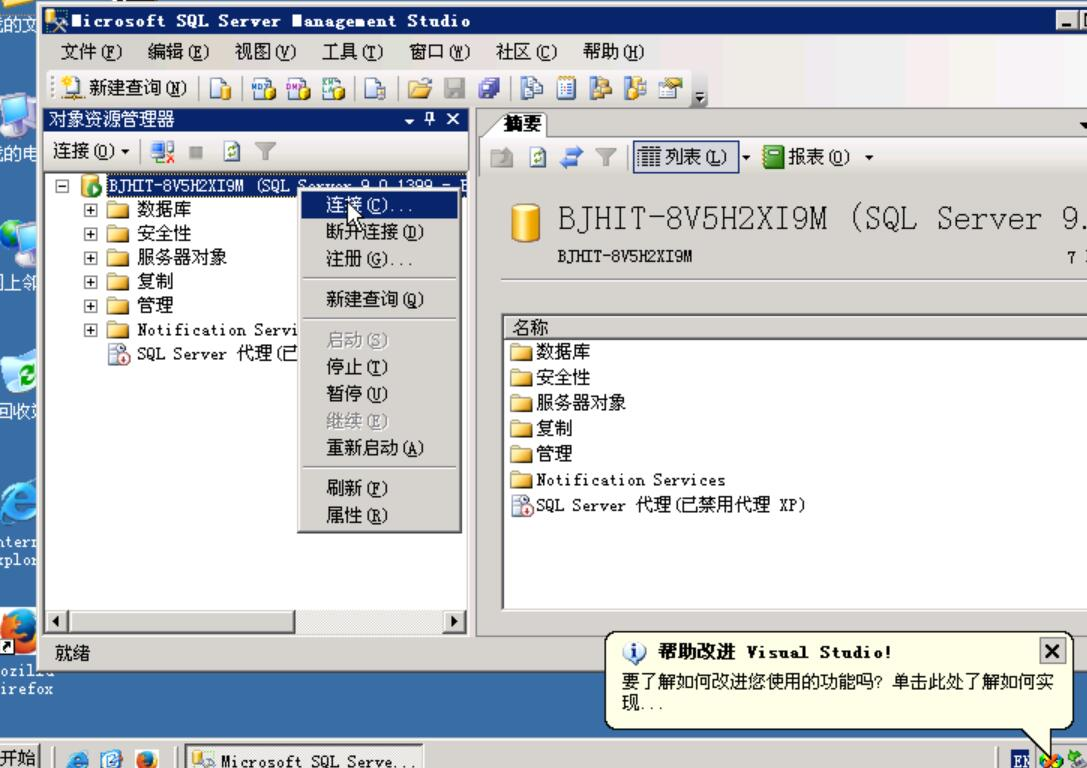
Task: Choose 新建查询(Q) from context menu
Action: point(379,299)
